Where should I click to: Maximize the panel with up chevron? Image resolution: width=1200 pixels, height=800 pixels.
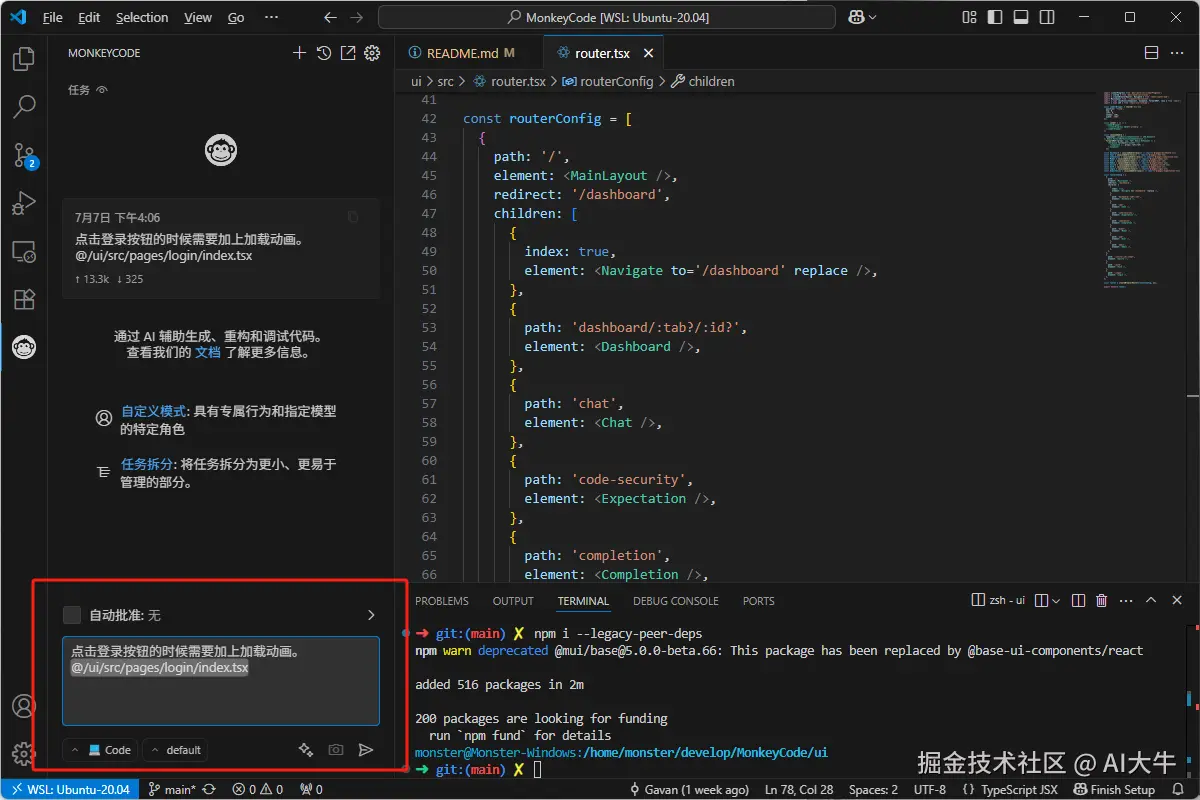click(1151, 601)
